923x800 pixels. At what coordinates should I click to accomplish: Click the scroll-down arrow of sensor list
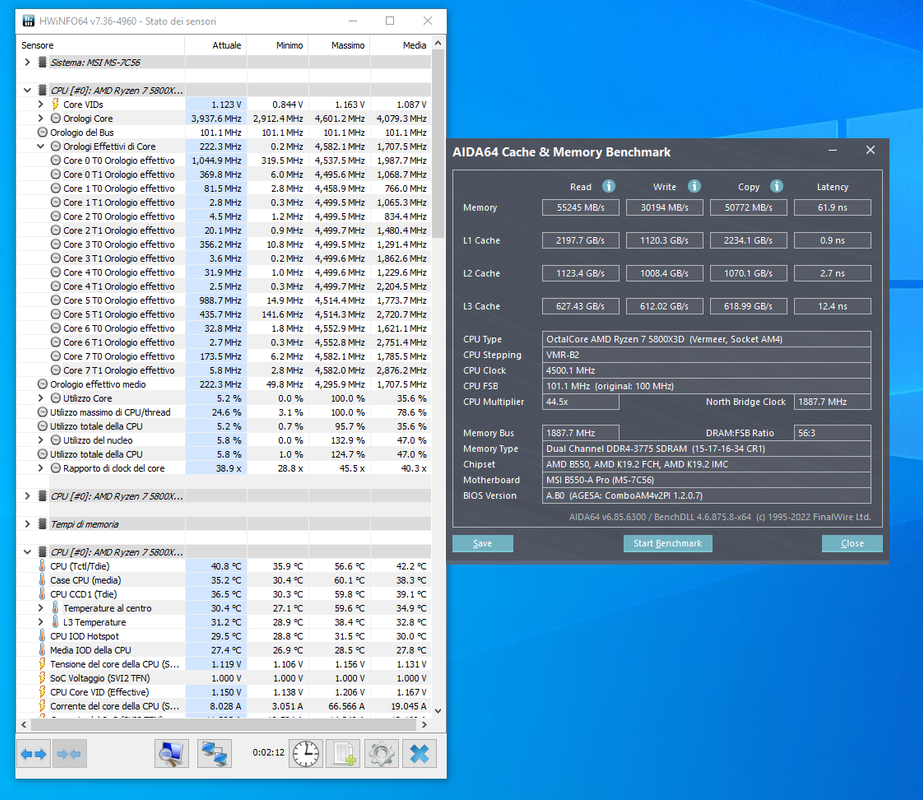[438, 711]
